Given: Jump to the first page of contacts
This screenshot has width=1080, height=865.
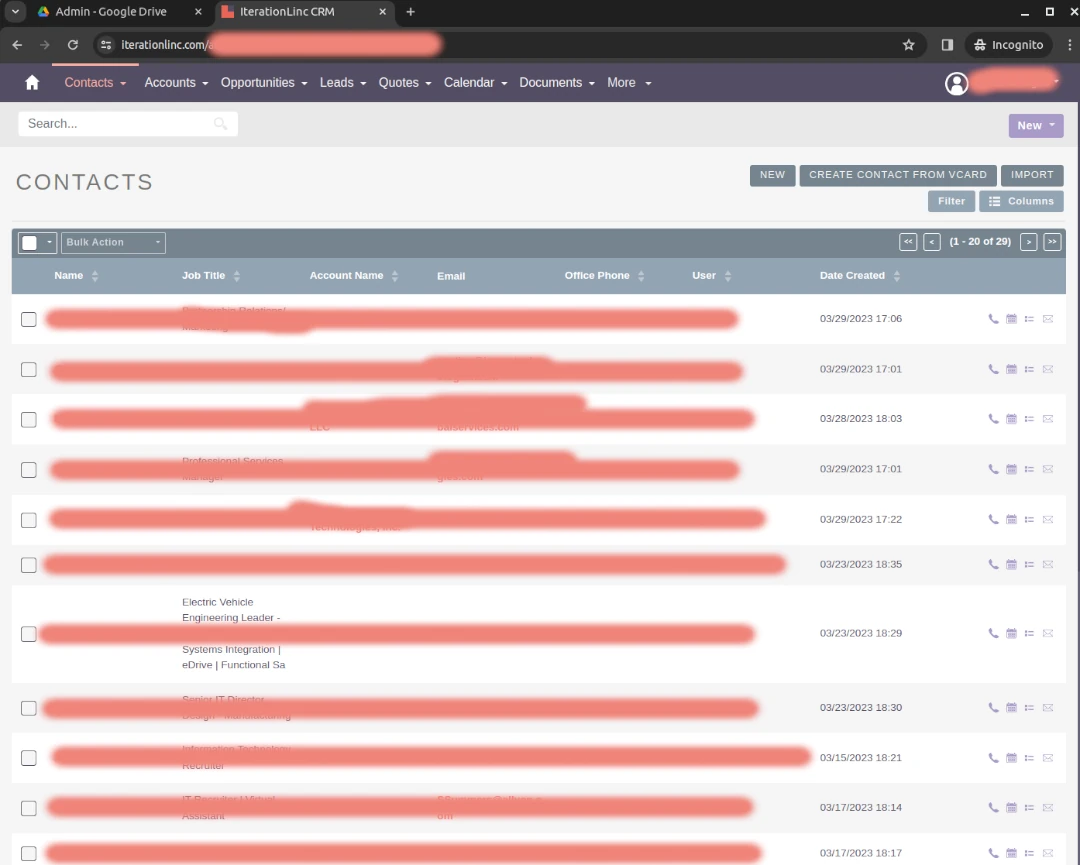Looking at the screenshot, I should tap(908, 242).
